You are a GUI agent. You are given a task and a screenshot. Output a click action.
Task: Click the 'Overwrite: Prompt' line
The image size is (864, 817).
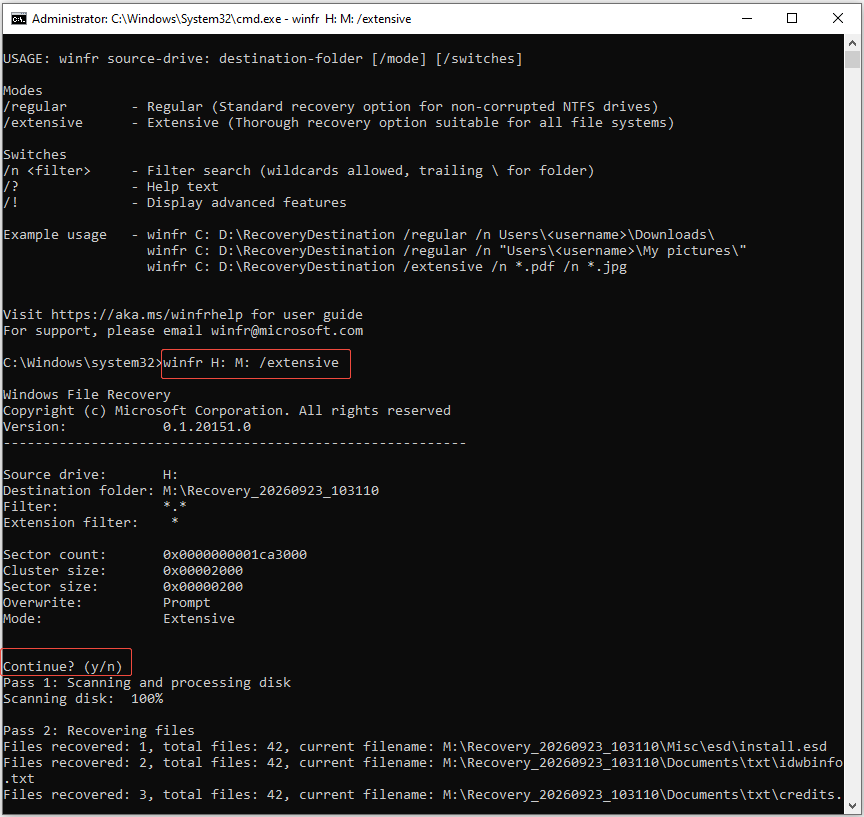(107, 602)
